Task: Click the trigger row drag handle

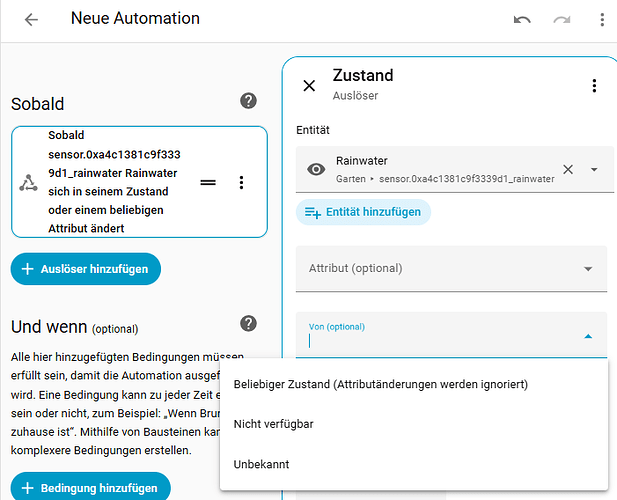Action: (x=208, y=183)
